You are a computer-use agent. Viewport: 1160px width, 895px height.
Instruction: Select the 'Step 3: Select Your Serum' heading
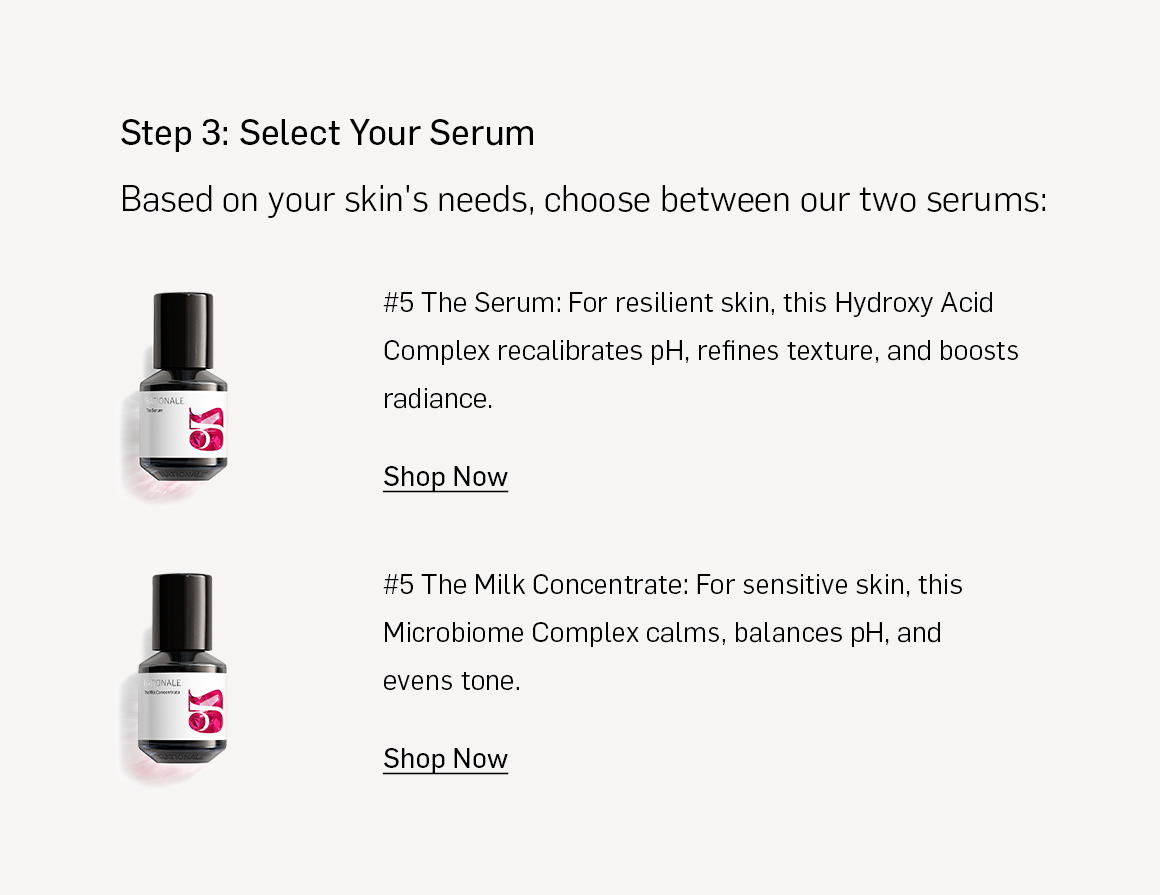[x=327, y=133]
